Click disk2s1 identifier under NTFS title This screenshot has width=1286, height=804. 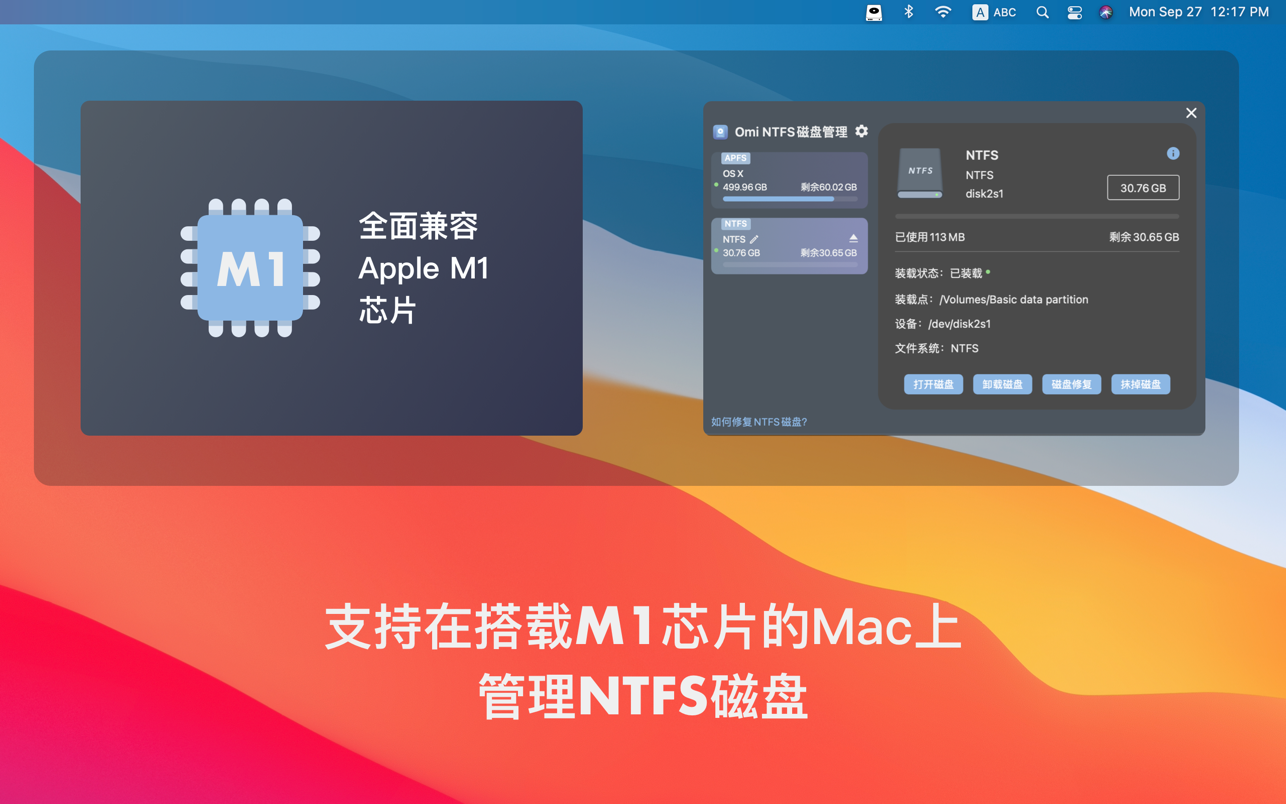pyautogui.click(x=984, y=194)
